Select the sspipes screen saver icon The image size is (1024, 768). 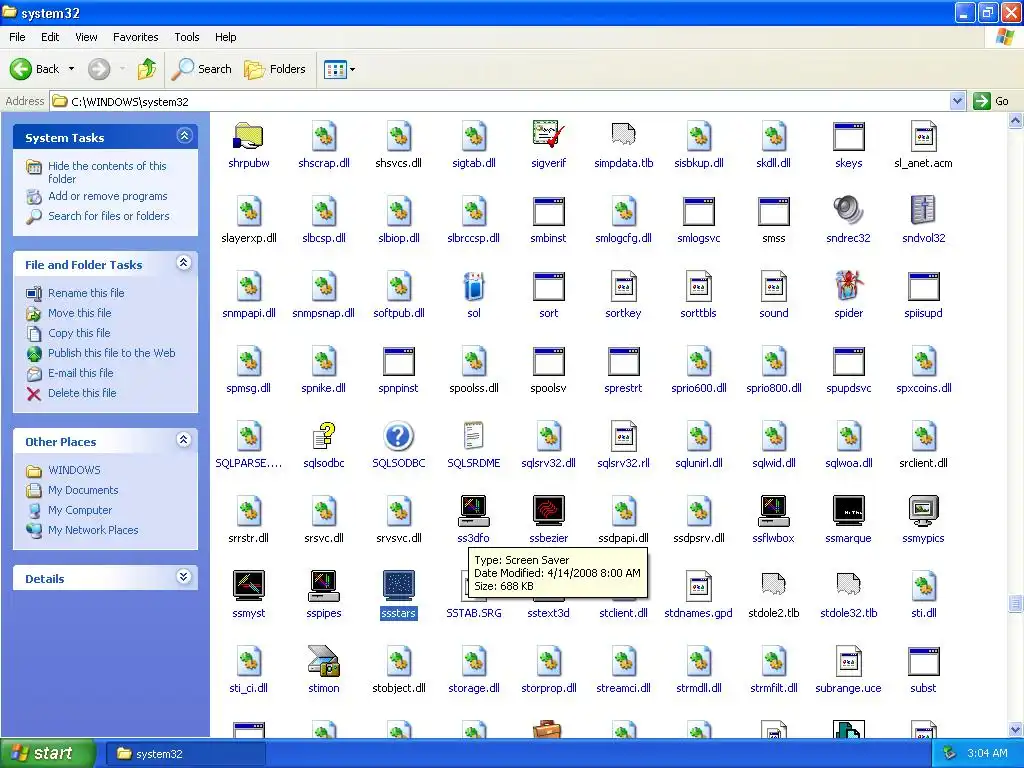324,586
